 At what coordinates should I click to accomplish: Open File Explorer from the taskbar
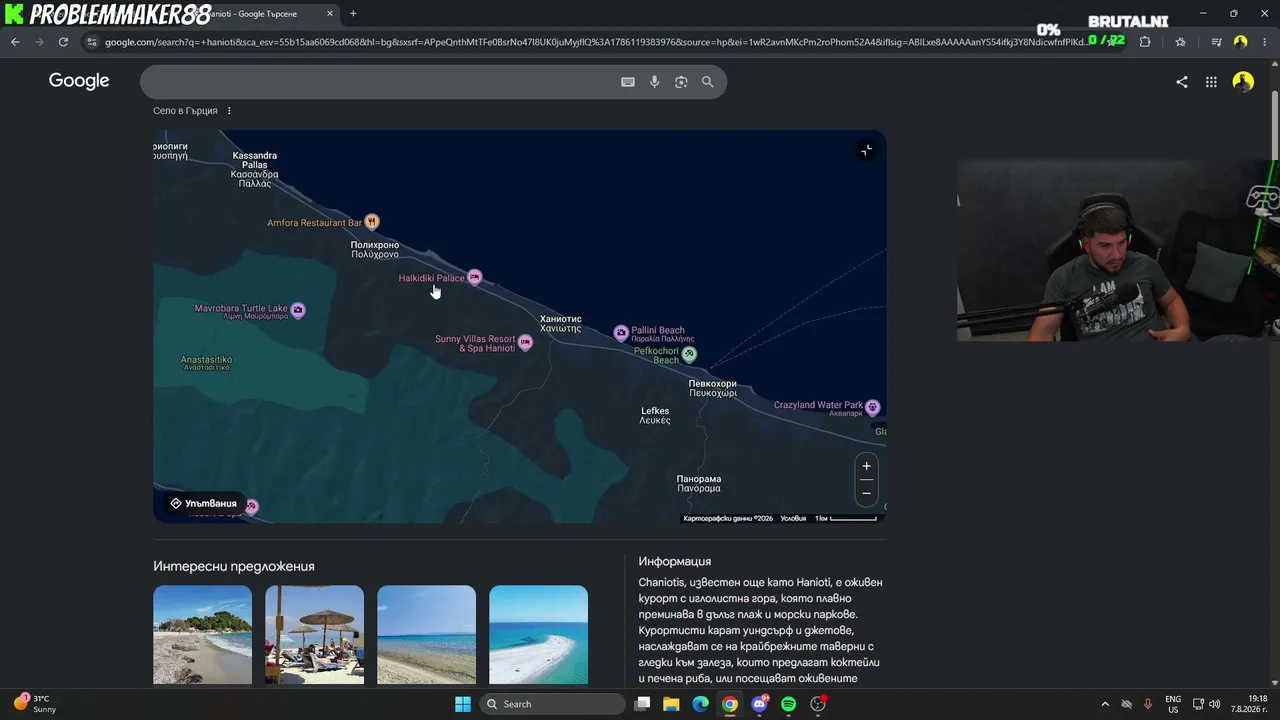point(671,704)
